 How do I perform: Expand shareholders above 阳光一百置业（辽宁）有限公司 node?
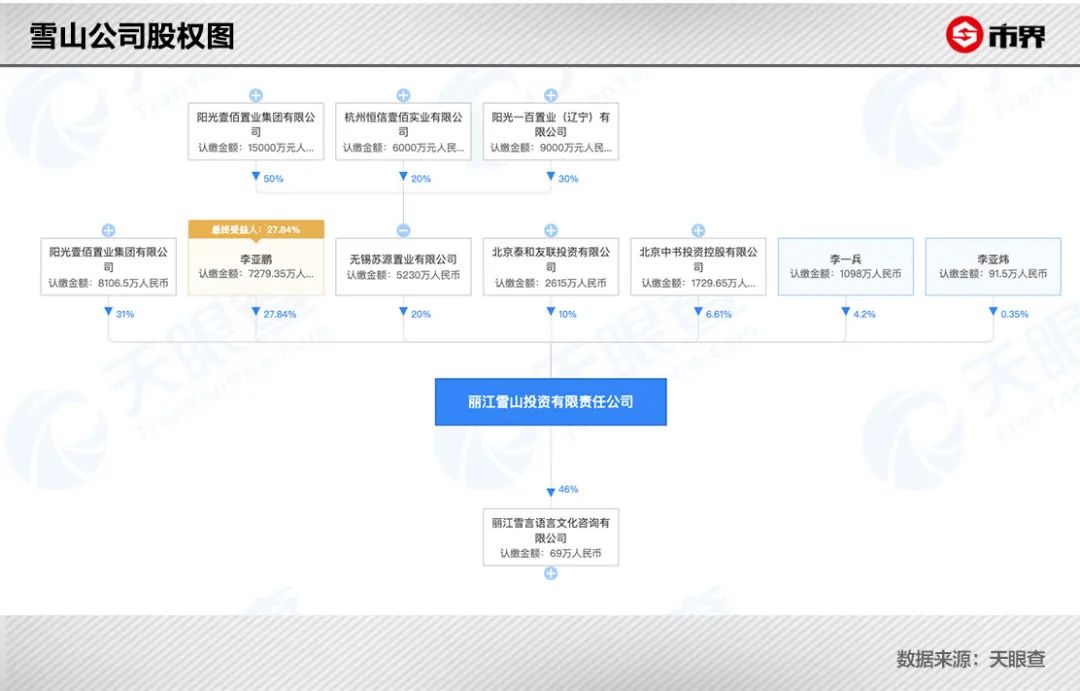(550, 95)
